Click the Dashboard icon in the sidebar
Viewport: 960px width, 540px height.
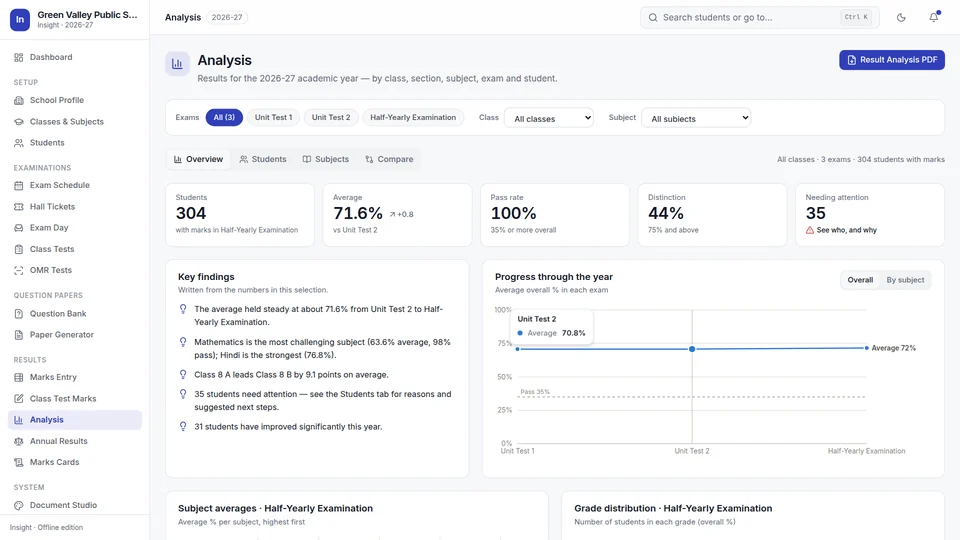pyautogui.click(x=18, y=58)
